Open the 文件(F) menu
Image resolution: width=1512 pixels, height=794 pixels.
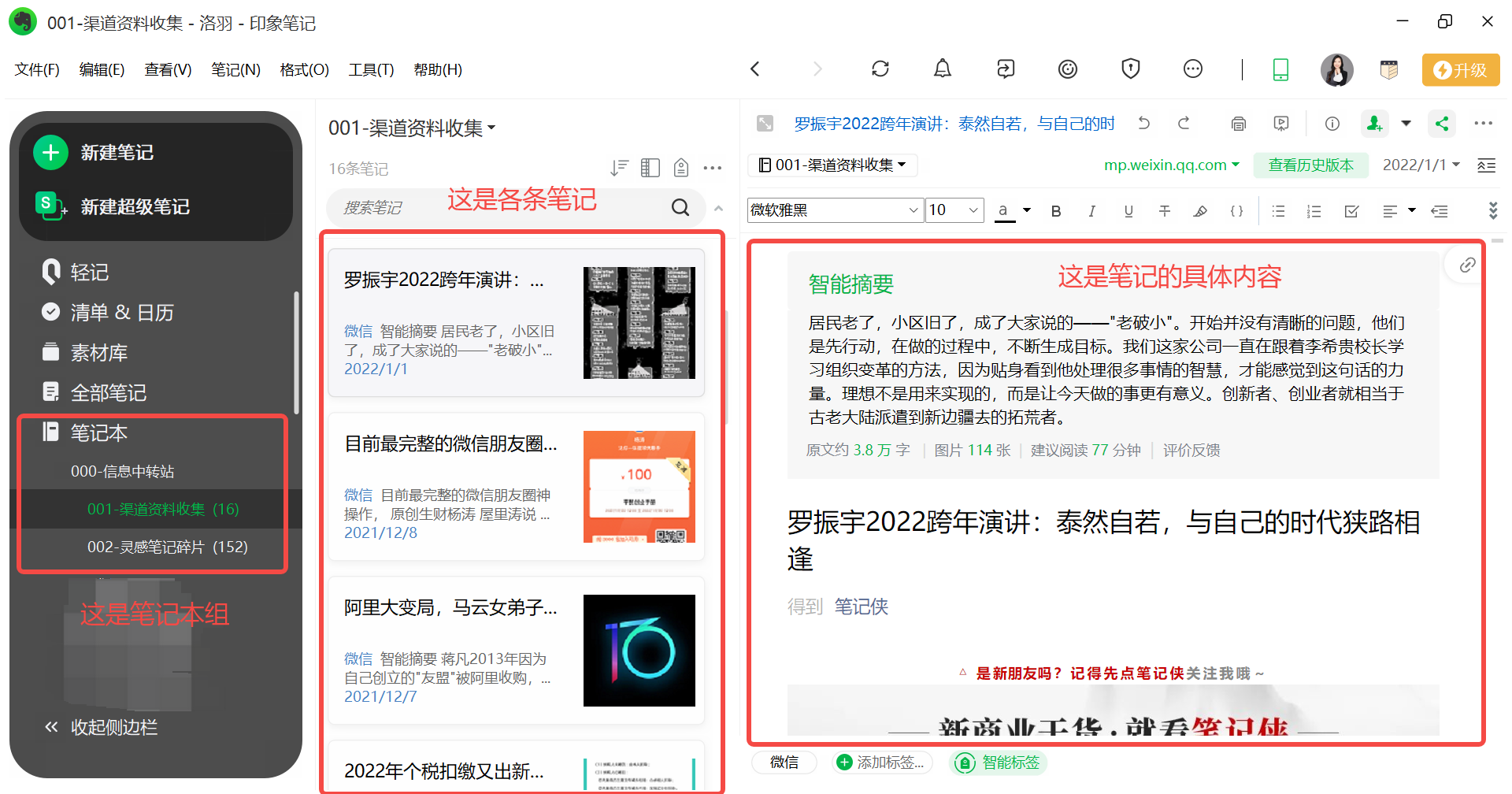[37, 70]
